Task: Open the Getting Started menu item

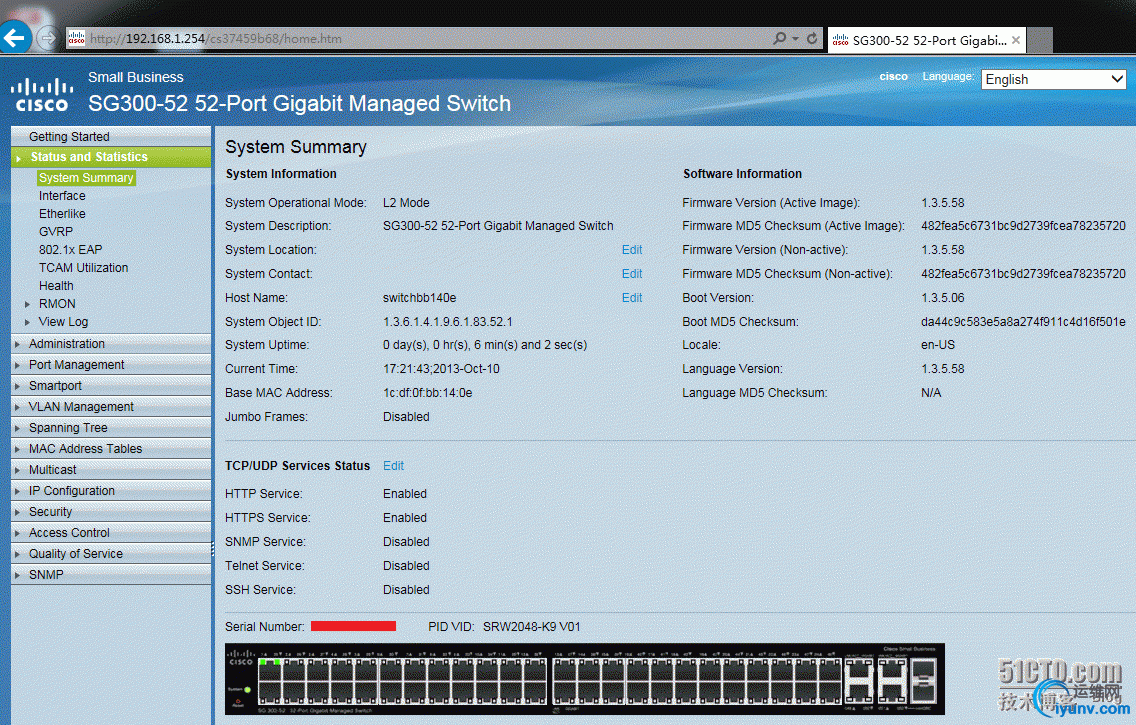Action: tap(111, 136)
